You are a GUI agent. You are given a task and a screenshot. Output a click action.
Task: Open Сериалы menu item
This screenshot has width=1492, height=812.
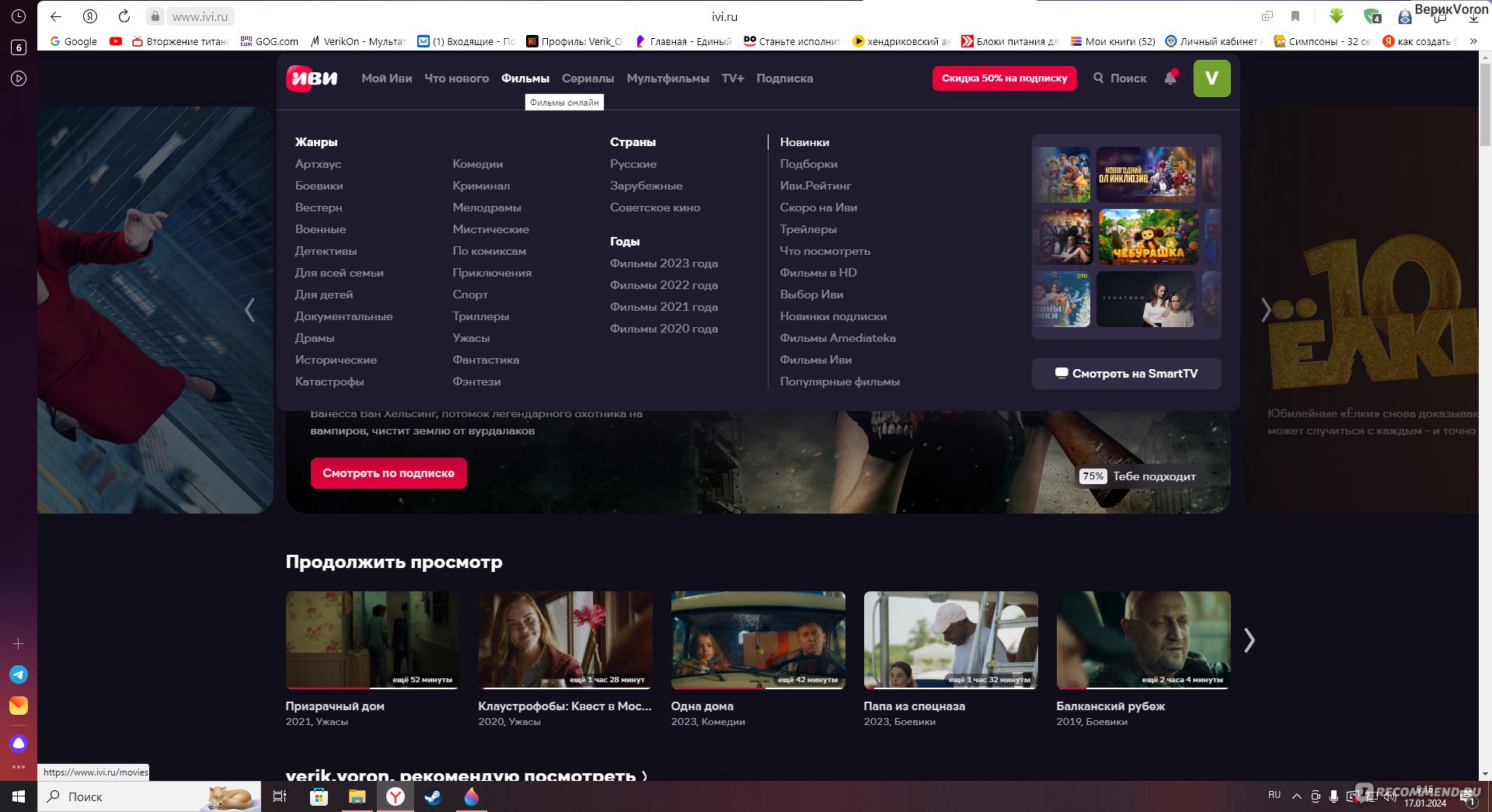587,78
